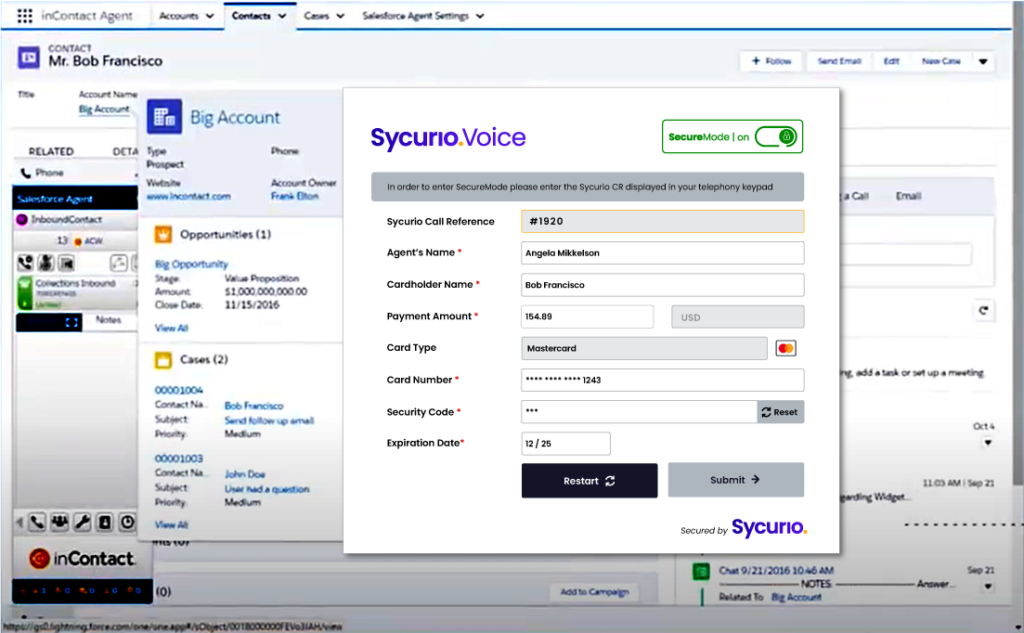Click the Mastercard logo icon
Viewport: 1024px width, 633px height.
(786, 348)
